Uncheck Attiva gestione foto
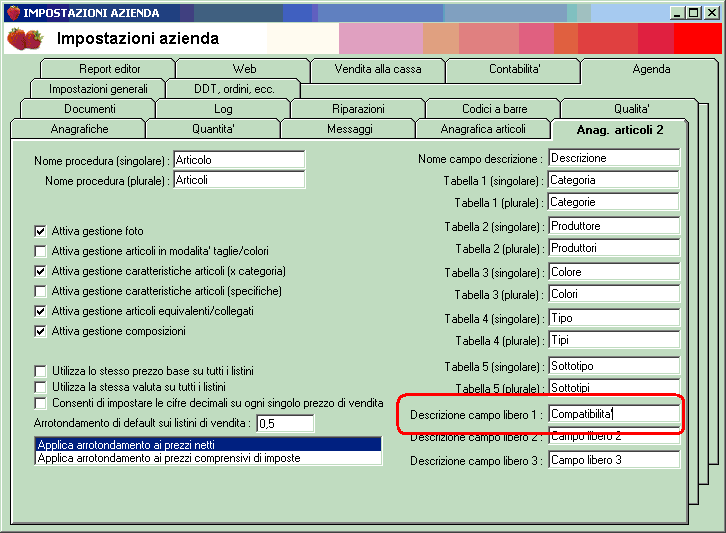 (40, 231)
